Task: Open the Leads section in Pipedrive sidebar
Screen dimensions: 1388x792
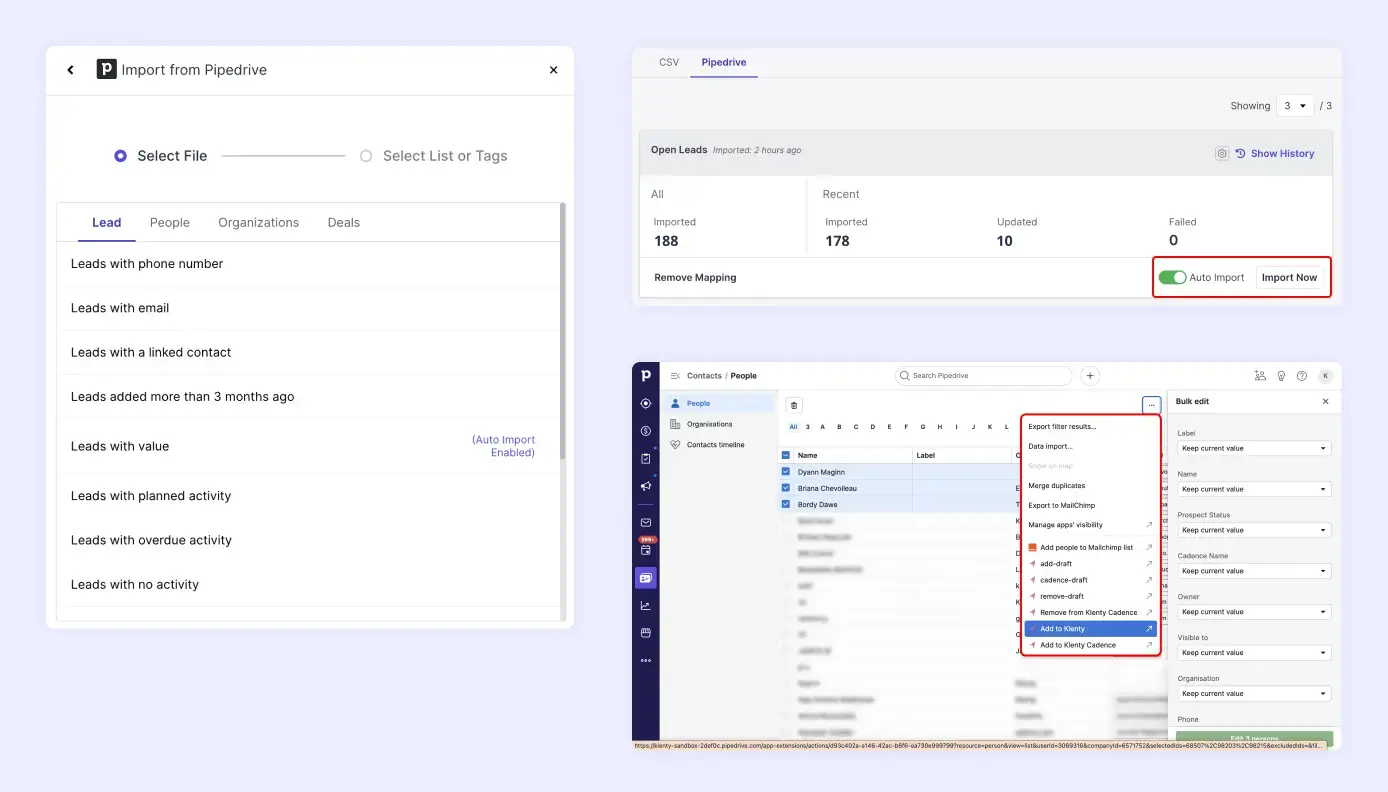Action: point(646,404)
